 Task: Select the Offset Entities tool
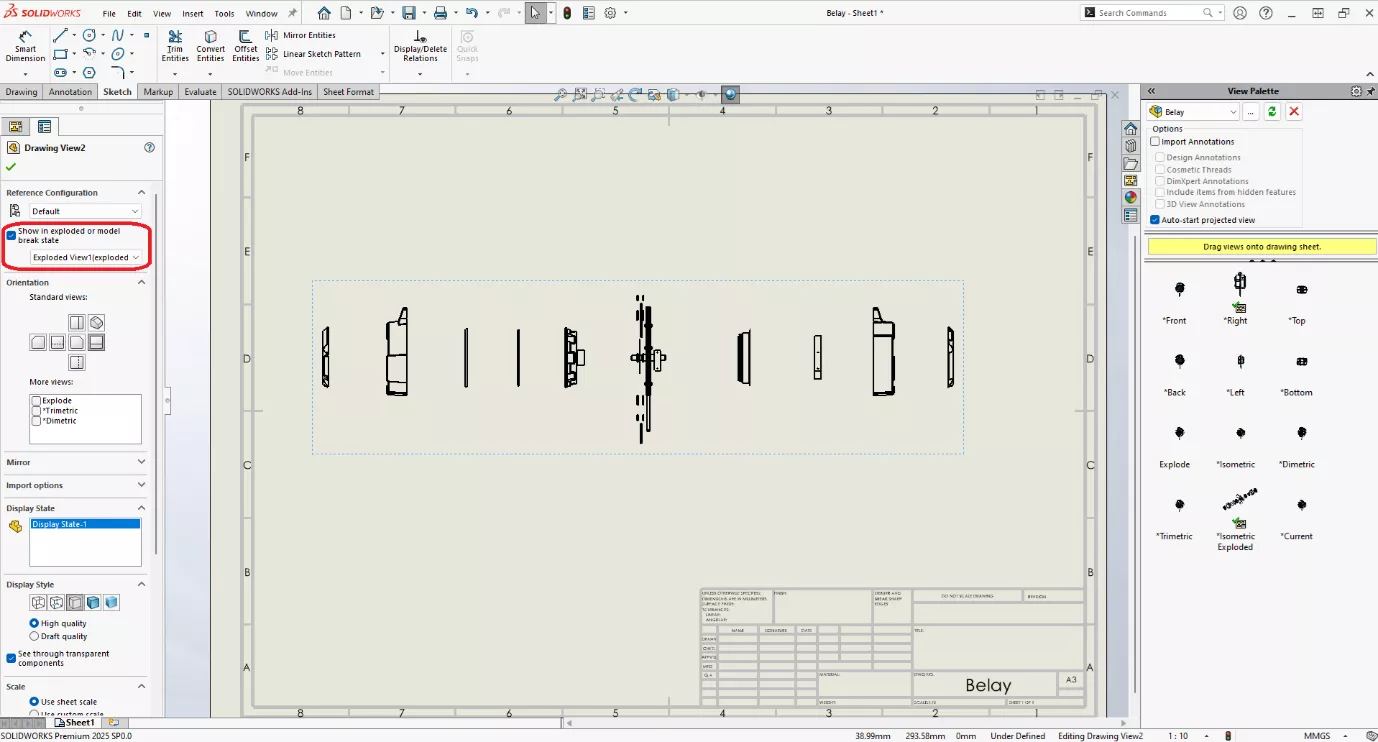pyautogui.click(x=246, y=46)
